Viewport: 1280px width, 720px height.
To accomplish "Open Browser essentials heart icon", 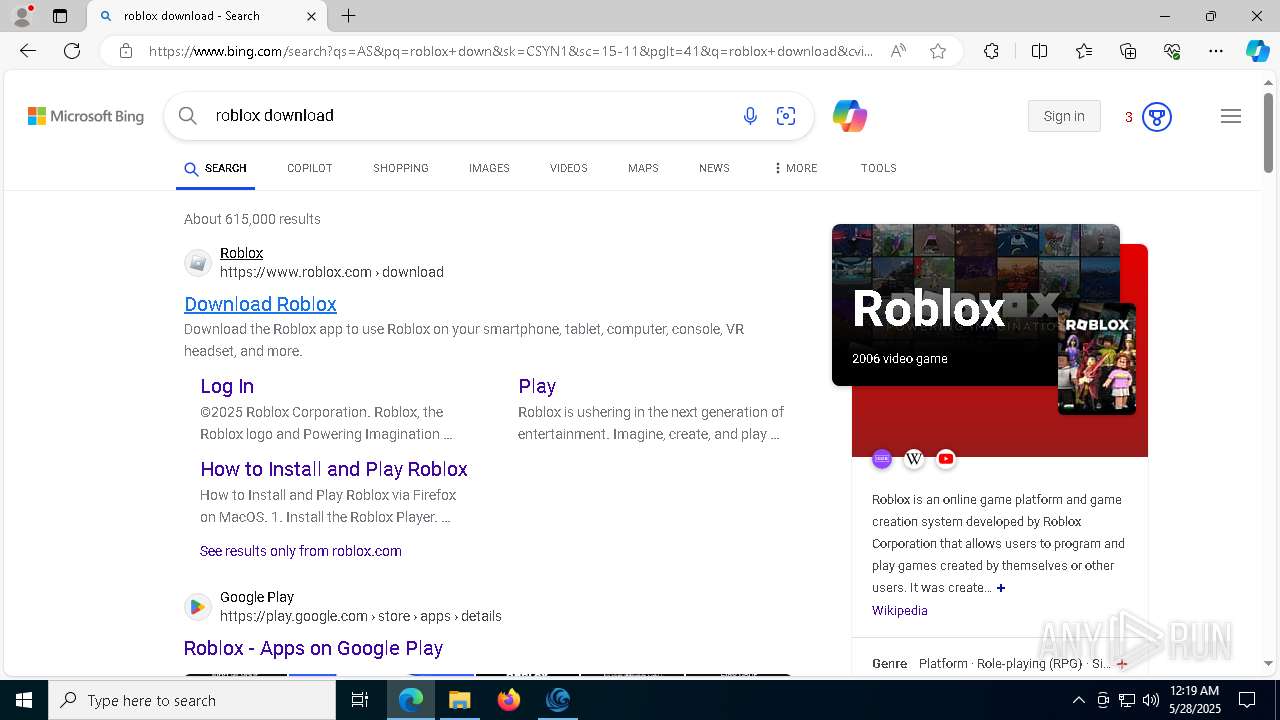I will (1172, 51).
